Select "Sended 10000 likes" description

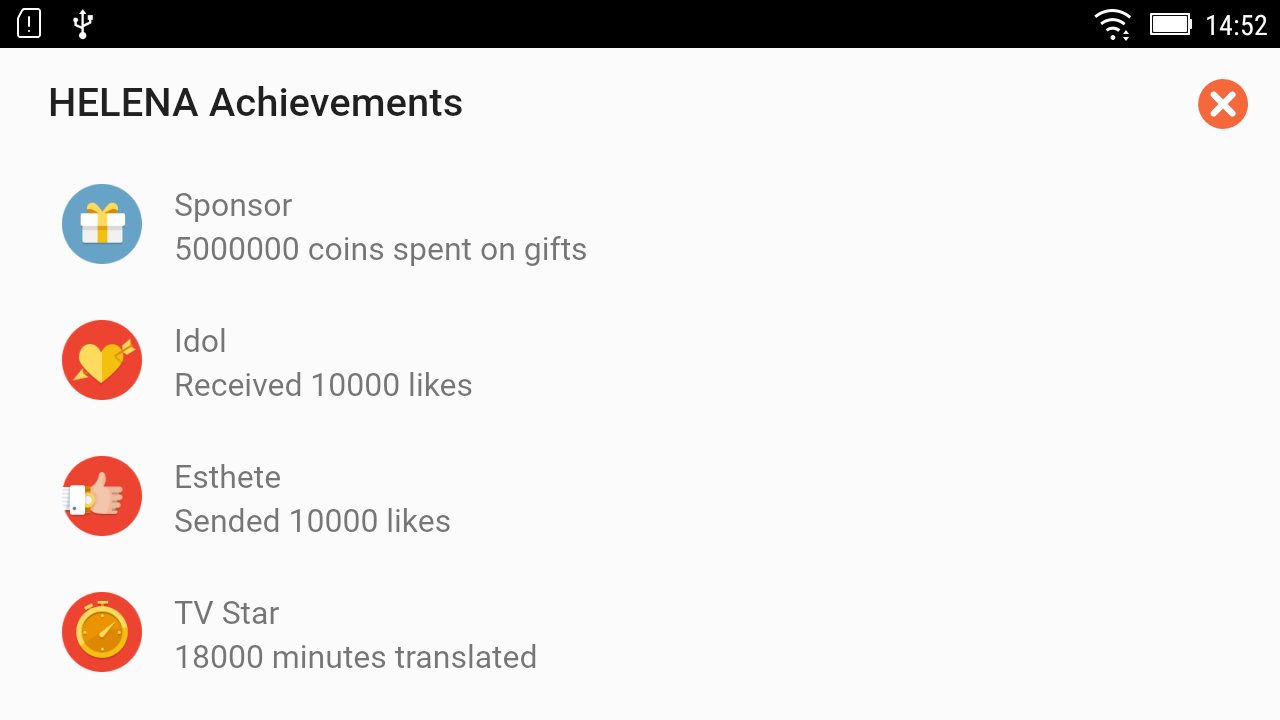(312, 521)
